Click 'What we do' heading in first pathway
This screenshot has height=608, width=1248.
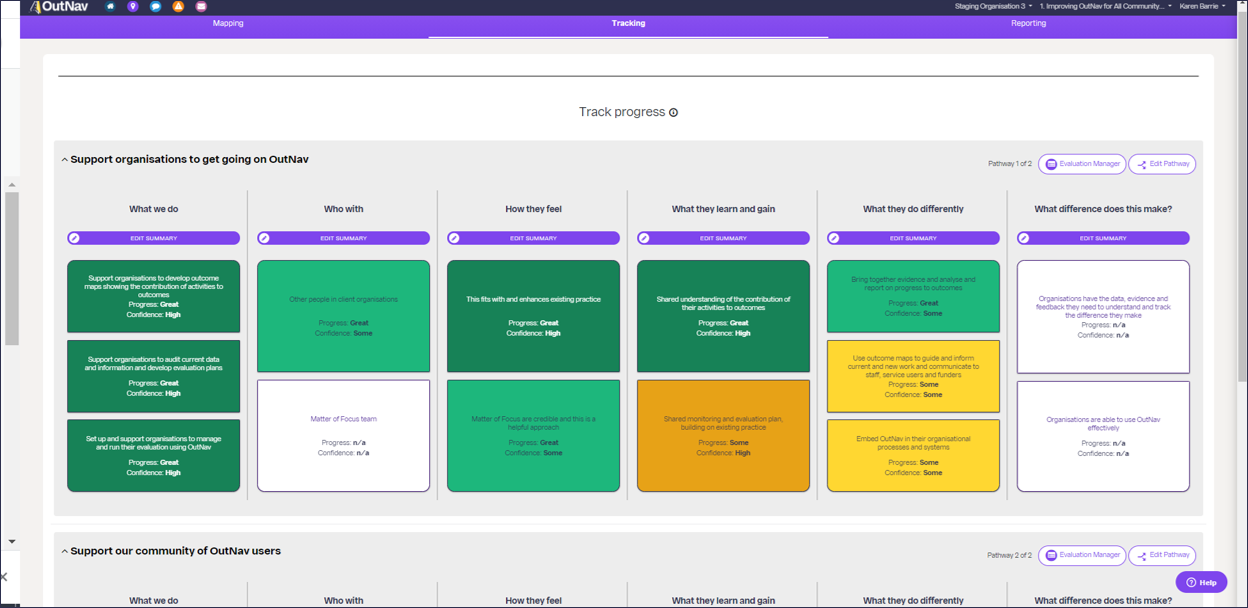click(x=154, y=209)
